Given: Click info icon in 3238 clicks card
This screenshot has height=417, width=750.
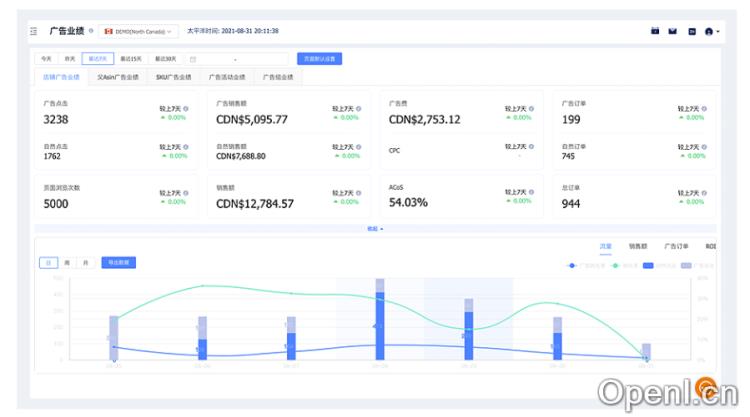Looking at the screenshot, I should 186,109.
